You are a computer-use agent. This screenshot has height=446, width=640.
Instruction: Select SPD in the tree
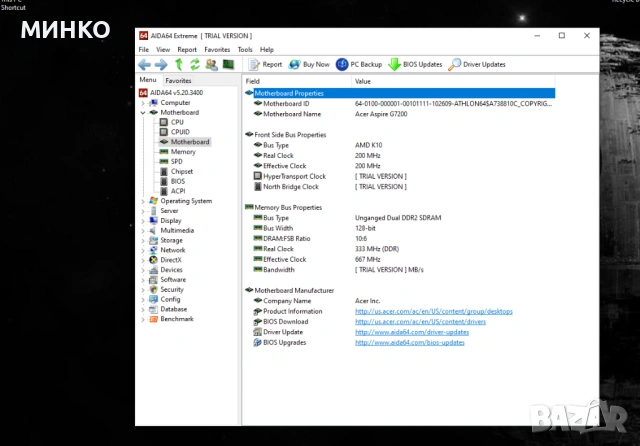(176, 162)
